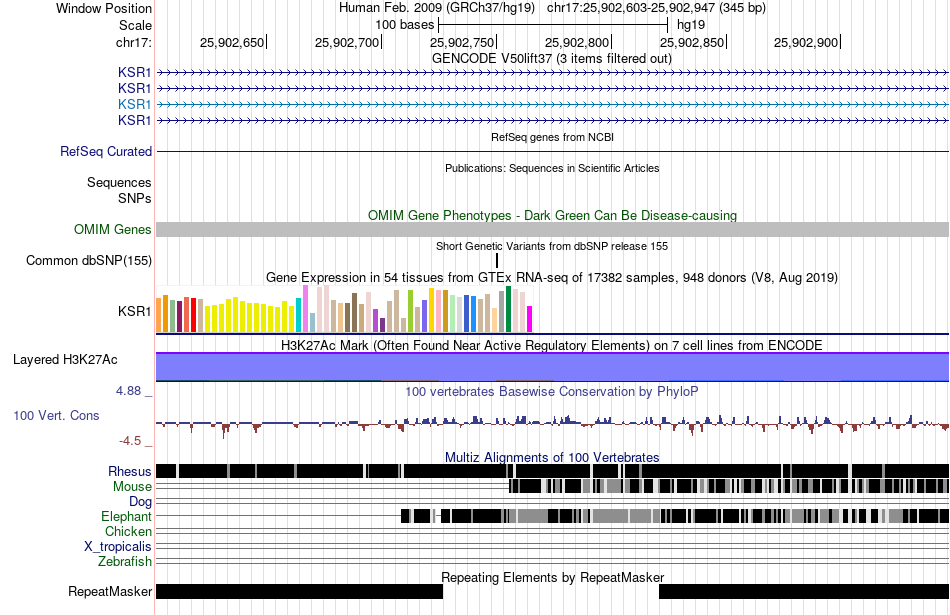Click the gray OMIM Genes bar
This screenshot has width=950, height=615.
pyautogui.click(x=553, y=229)
